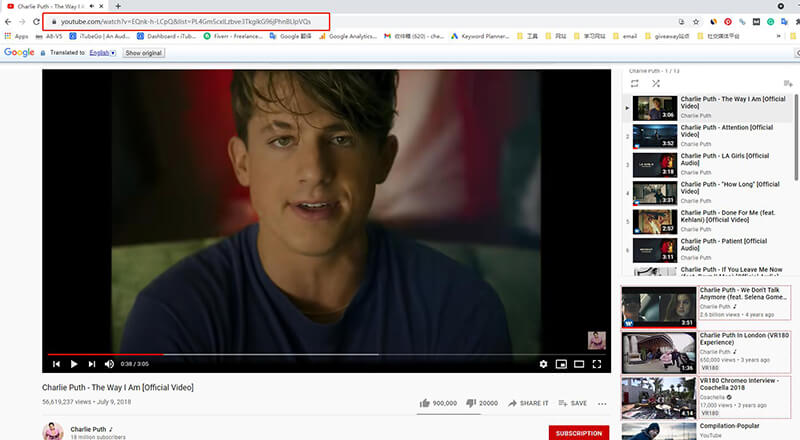800x440 pixels.
Task: Open the Compilation-Popular recommended video
Action: pos(706,431)
